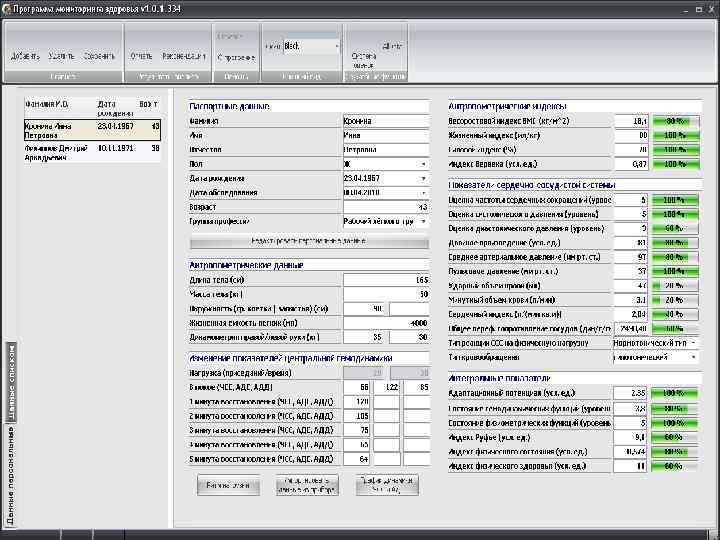
Task: Click the BMI index progress bar
Action: coord(674,120)
